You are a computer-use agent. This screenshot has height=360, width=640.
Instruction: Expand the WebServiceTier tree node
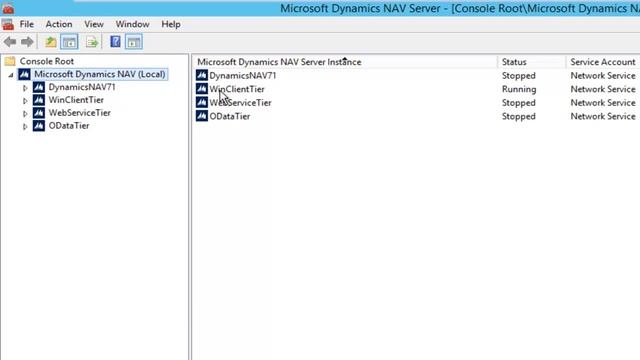[x=25, y=113]
